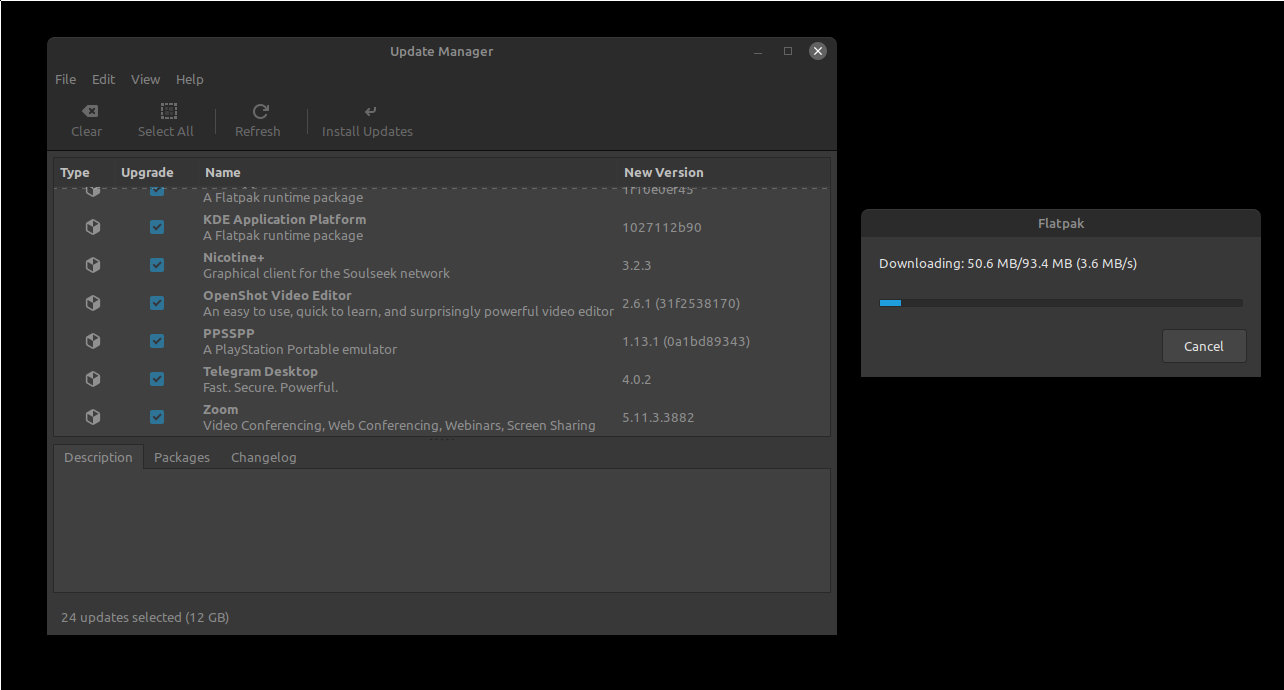Click the package icon for Telegram Desktop
Viewport: 1284px width, 690px height.
tap(93, 379)
